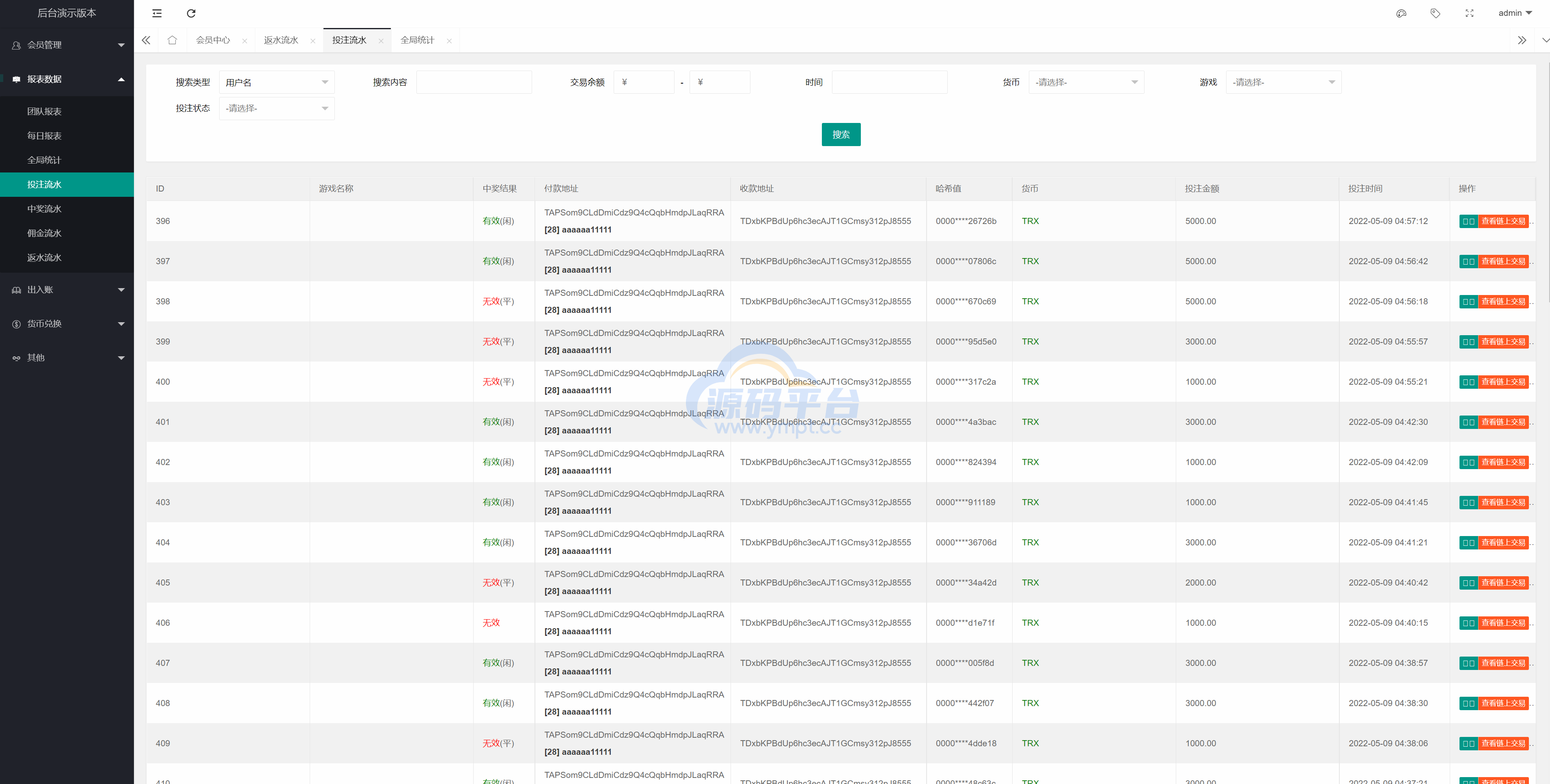
Task: Open the 搜索类型 dropdown
Action: coord(276,82)
